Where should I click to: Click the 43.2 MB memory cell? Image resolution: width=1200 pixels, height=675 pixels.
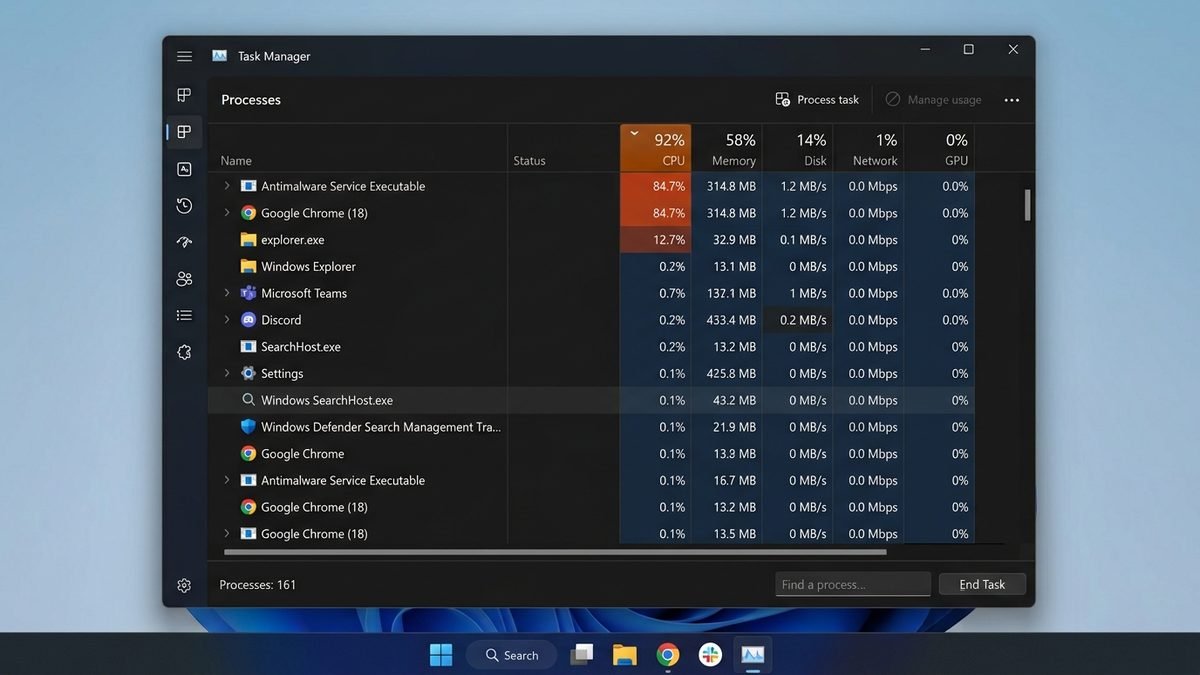coord(727,400)
